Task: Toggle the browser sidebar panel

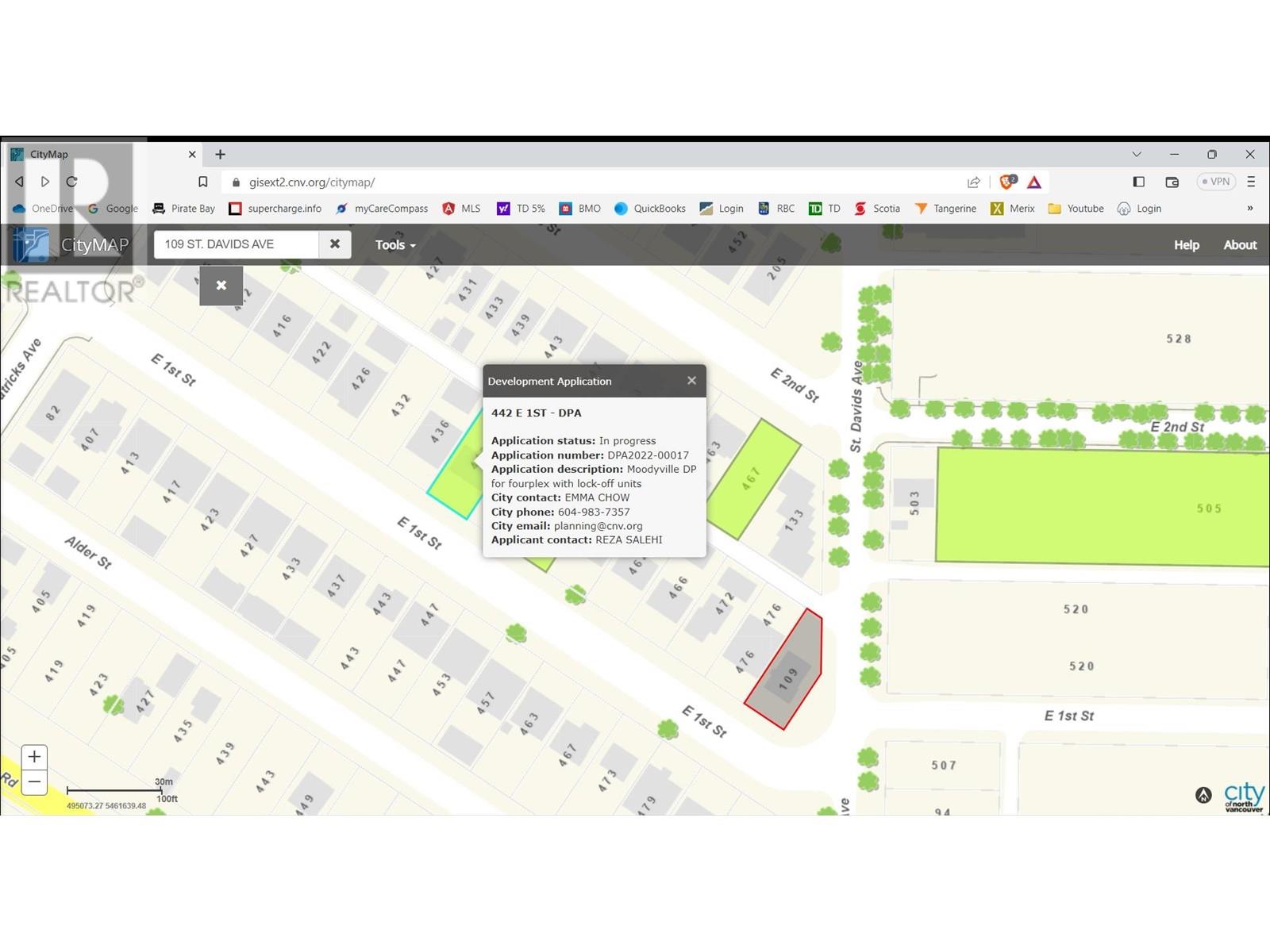Action: point(1138,182)
